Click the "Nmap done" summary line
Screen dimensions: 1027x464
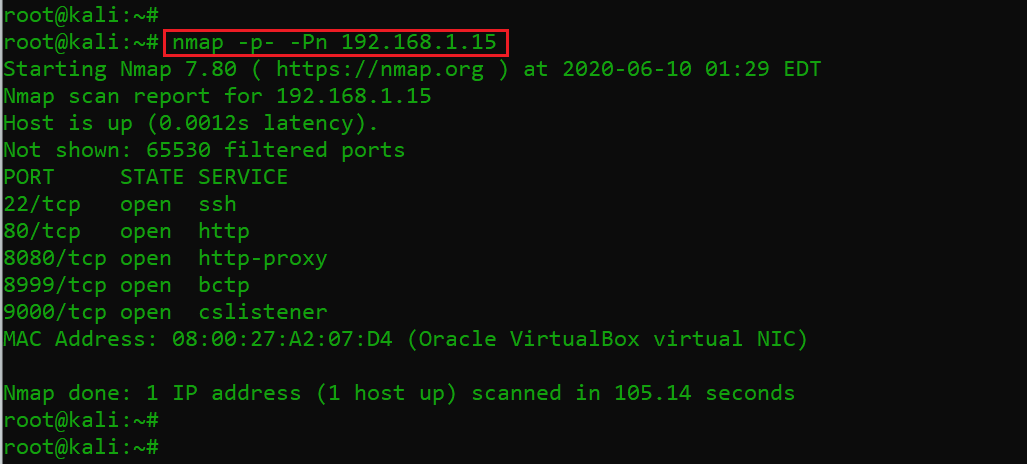pos(399,394)
